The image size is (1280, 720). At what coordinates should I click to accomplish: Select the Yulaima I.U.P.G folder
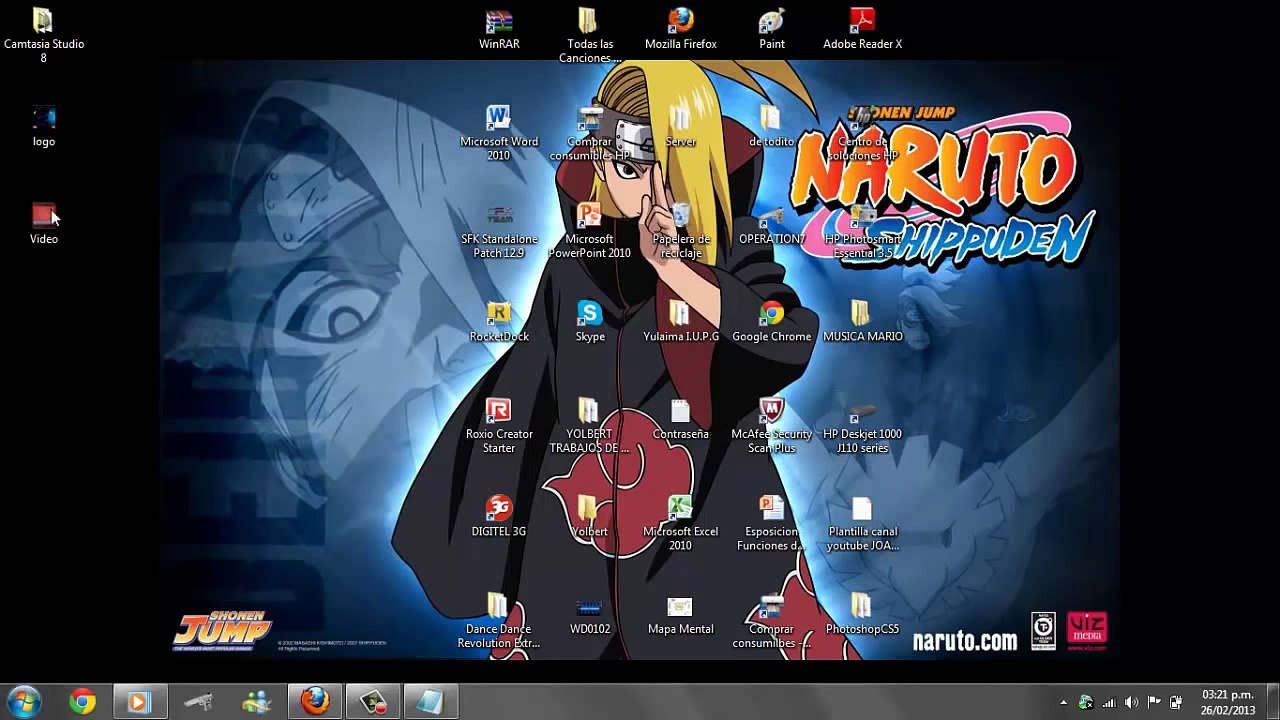click(x=681, y=321)
